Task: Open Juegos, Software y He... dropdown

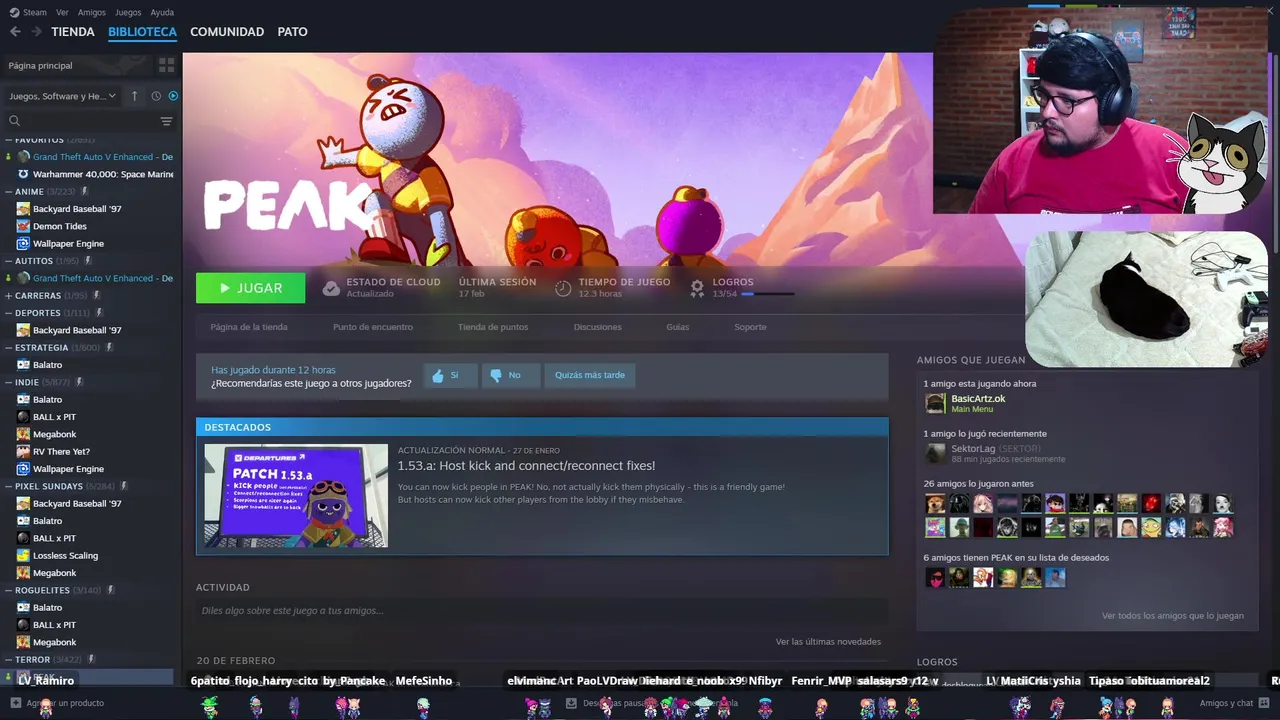Action: pos(62,96)
